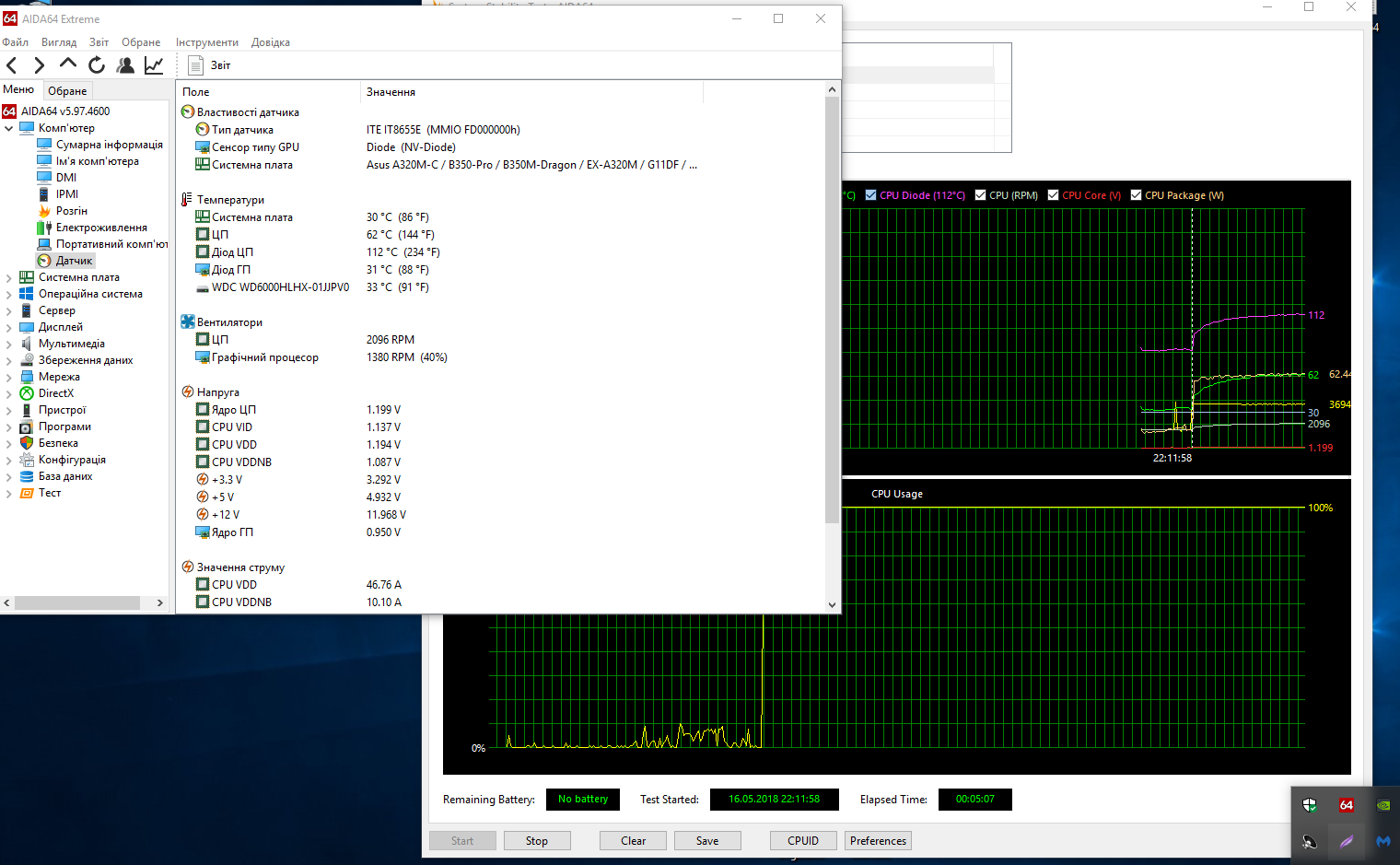The height and width of the screenshot is (865, 1400).
Task: Expand the Мережа tree node
Action: (x=9, y=377)
